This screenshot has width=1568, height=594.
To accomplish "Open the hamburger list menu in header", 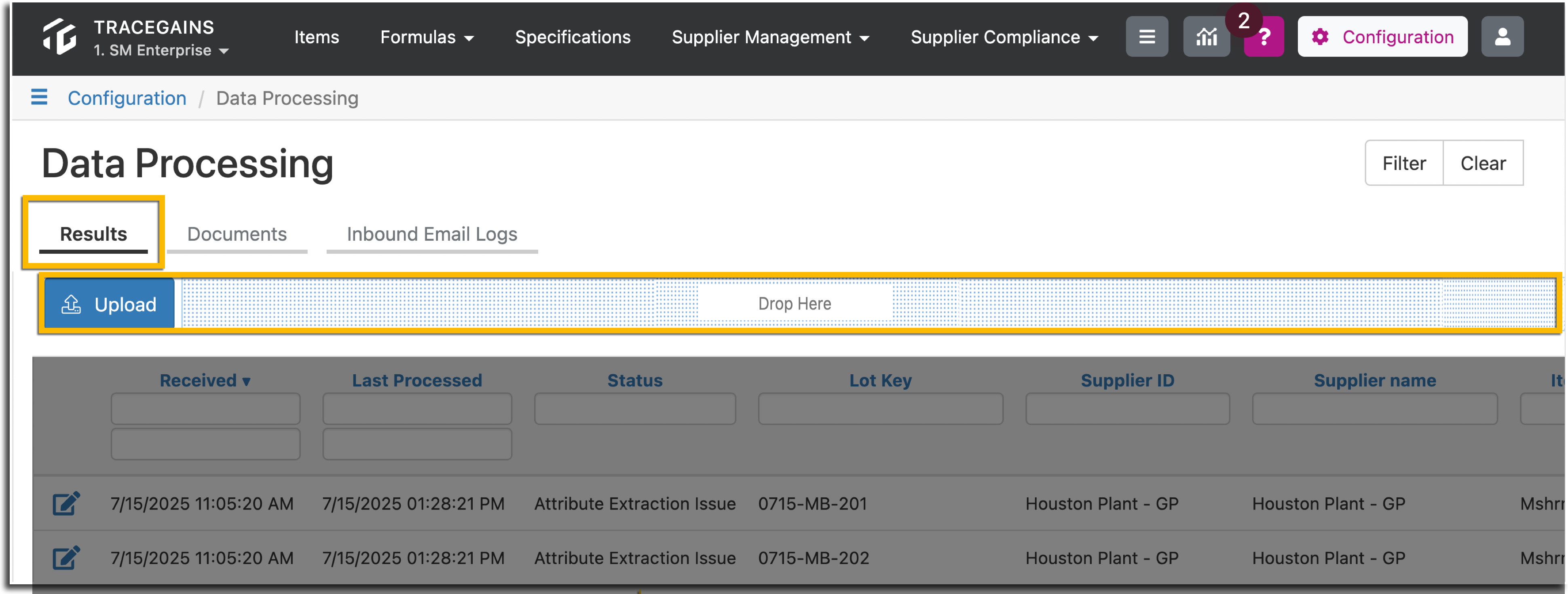I will 1147,36.
